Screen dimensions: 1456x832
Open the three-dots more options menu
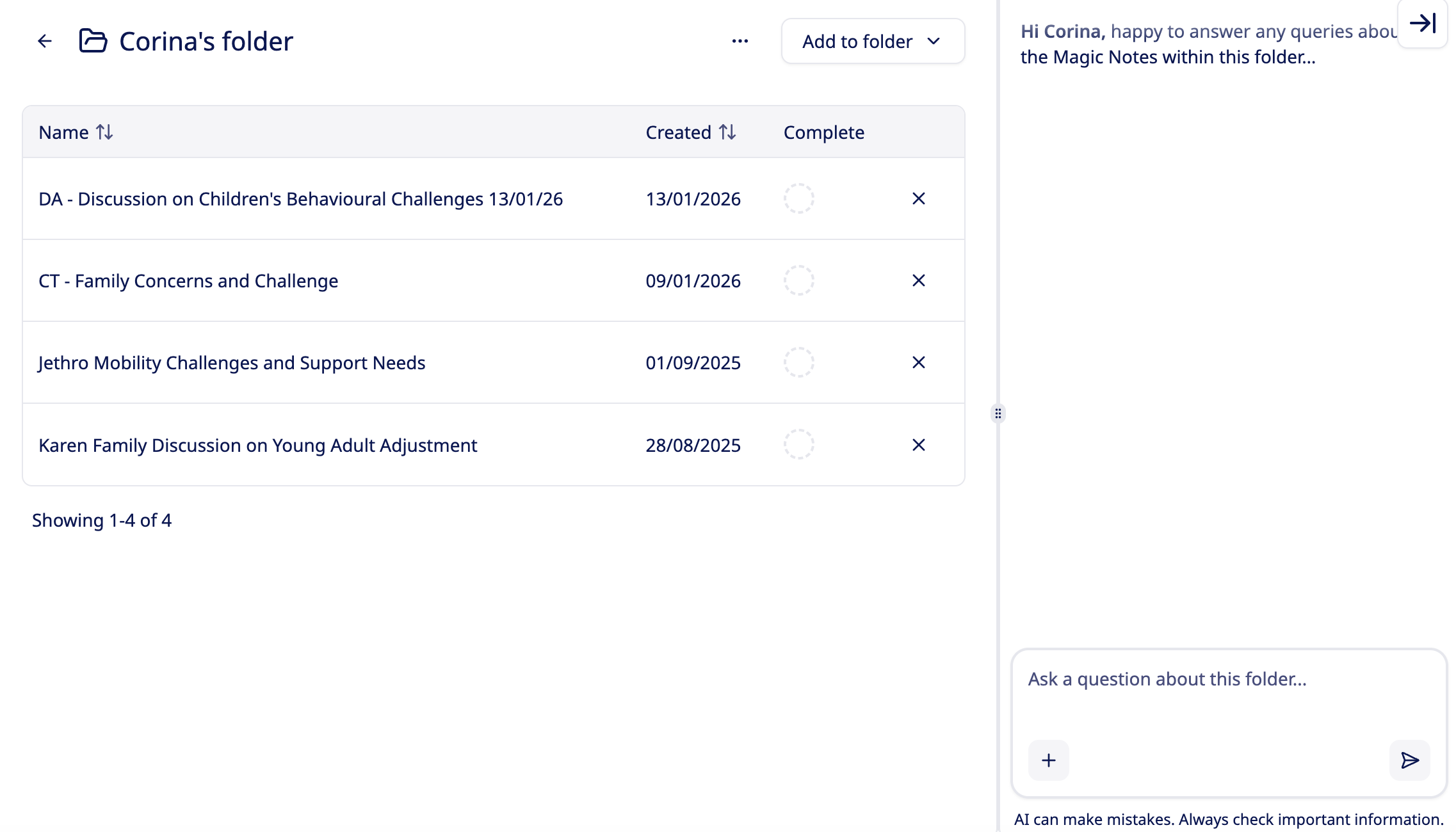point(740,42)
